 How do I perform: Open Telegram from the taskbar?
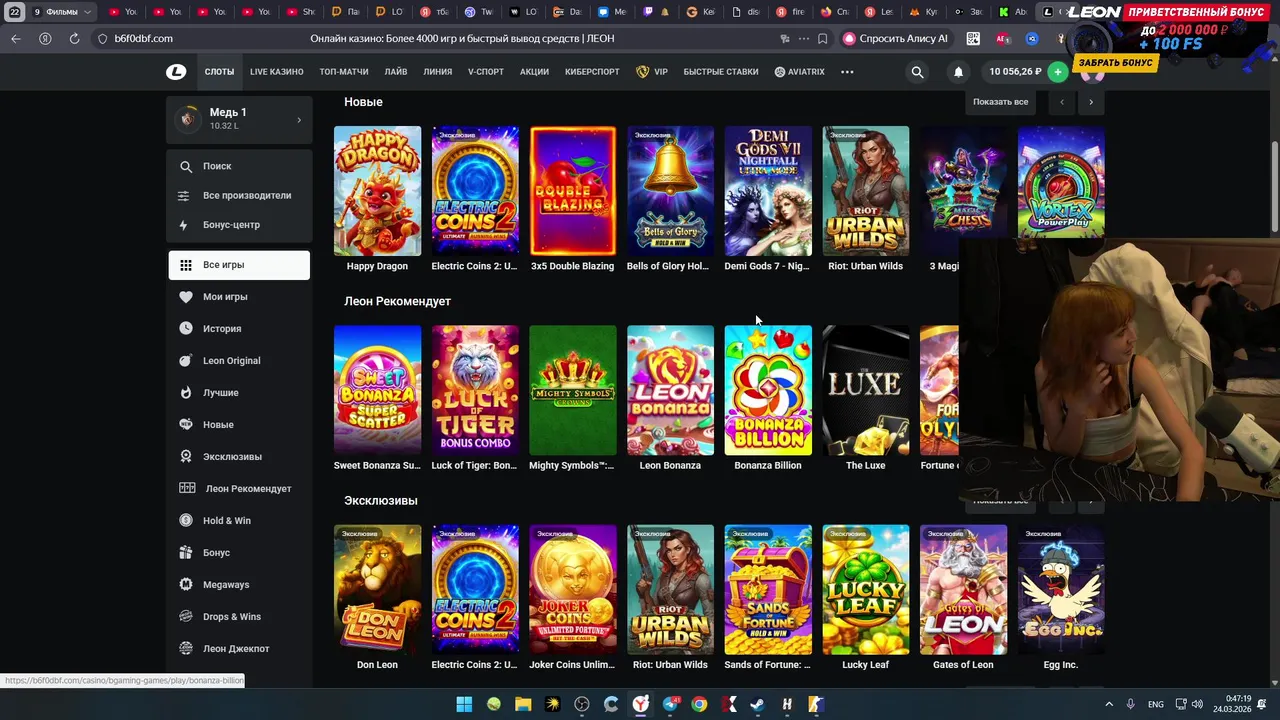pos(670,704)
